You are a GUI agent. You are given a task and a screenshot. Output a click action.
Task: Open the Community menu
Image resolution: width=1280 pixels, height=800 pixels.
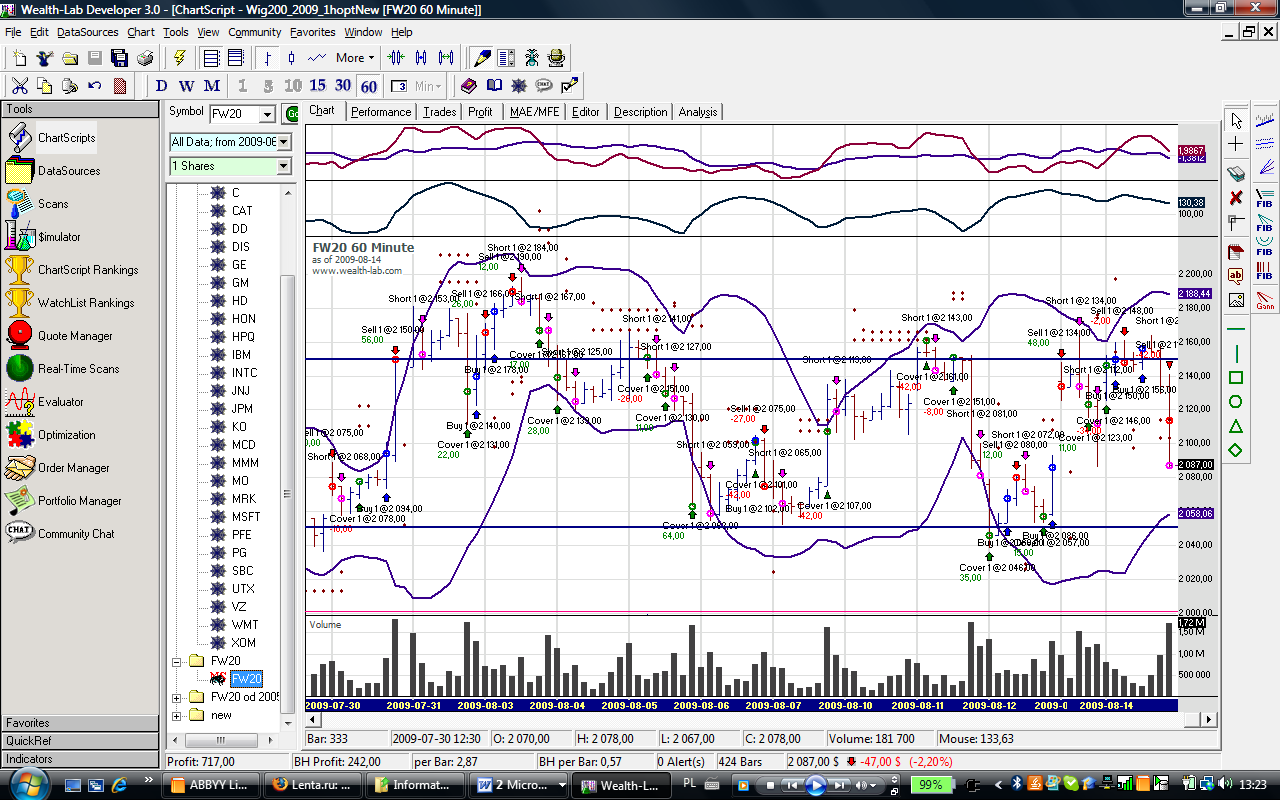pyautogui.click(x=255, y=32)
